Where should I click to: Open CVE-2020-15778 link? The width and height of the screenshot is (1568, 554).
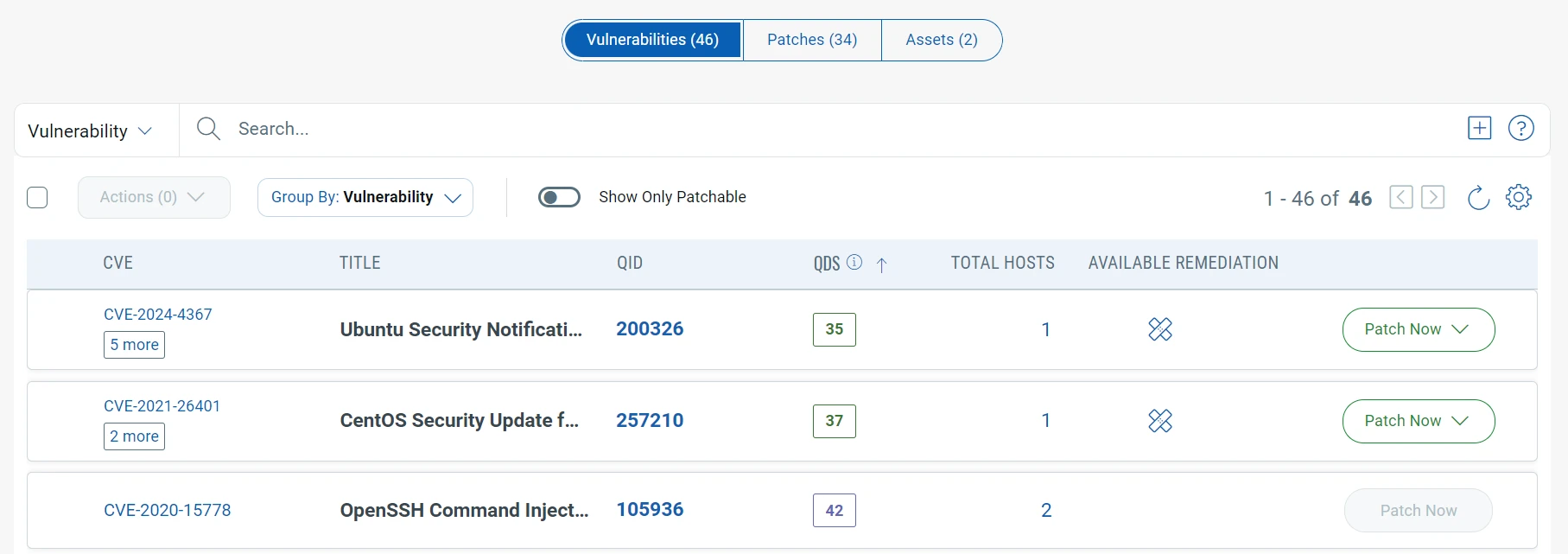(x=168, y=511)
